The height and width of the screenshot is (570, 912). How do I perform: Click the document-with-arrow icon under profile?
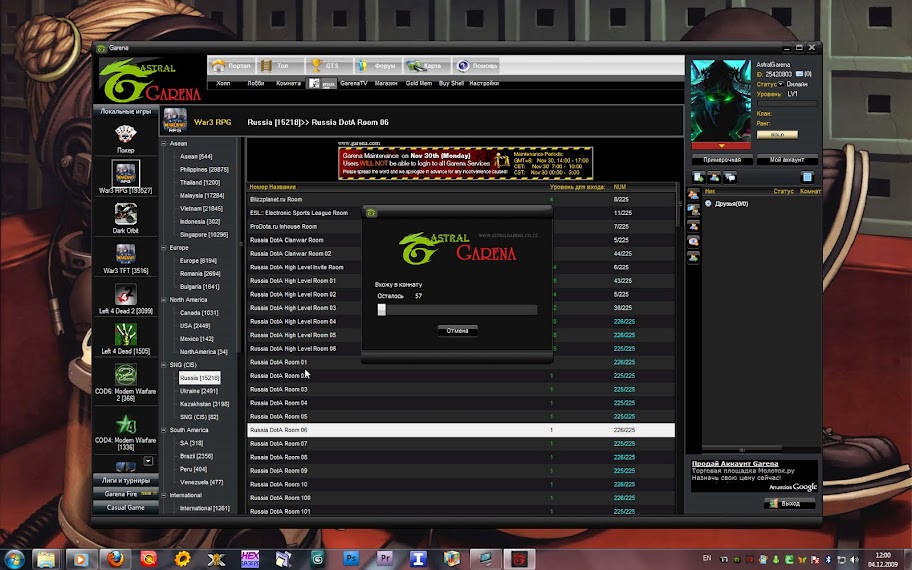coord(699,177)
